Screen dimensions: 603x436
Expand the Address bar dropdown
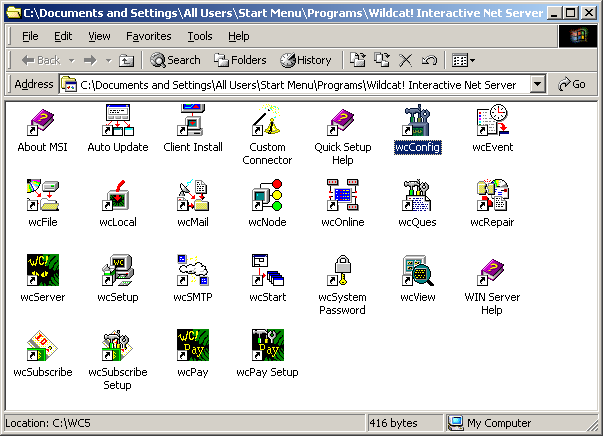pyautogui.click(x=538, y=84)
